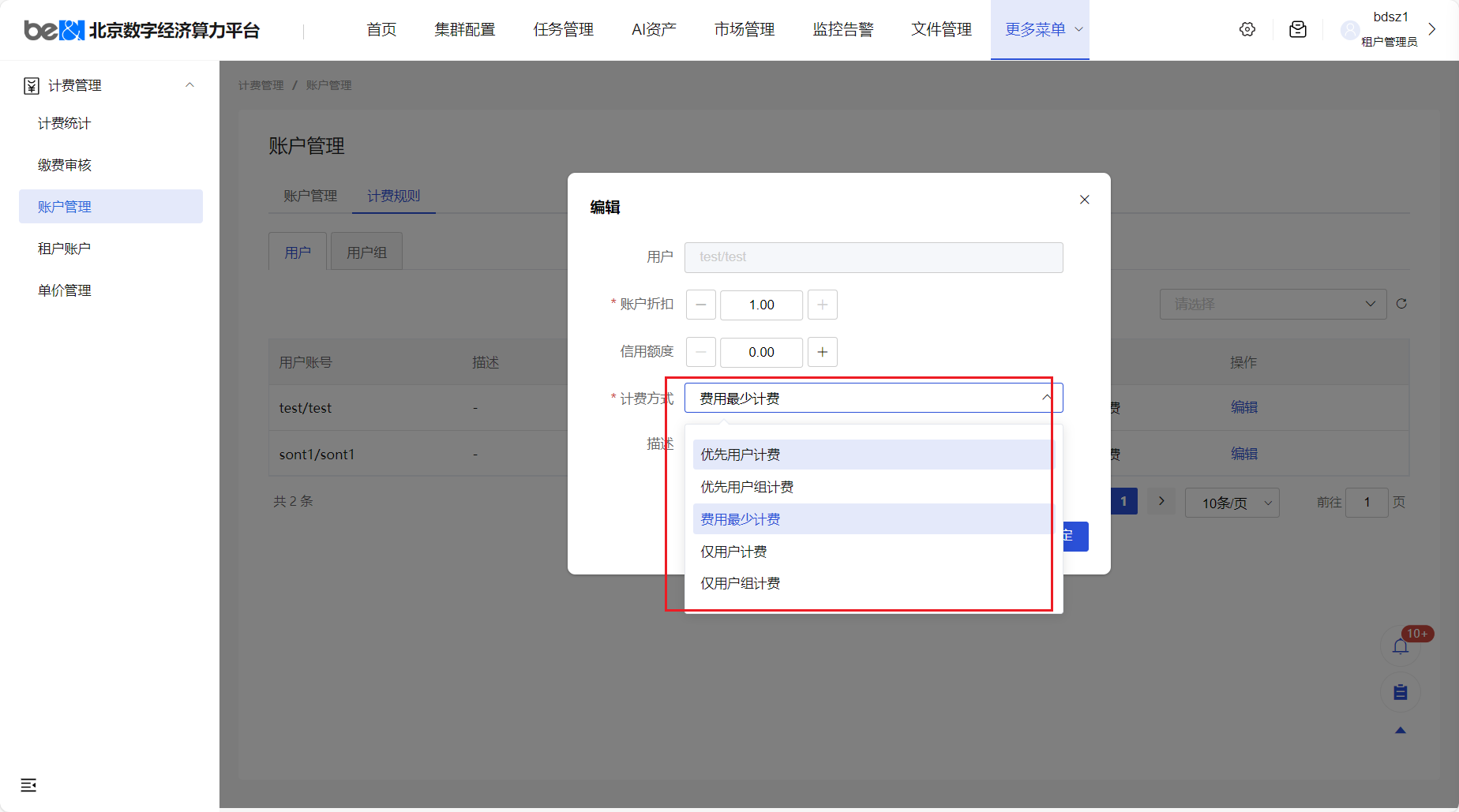The image size is (1459, 812).
Task: Select the 用户 sub-tab
Action: (298, 252)
